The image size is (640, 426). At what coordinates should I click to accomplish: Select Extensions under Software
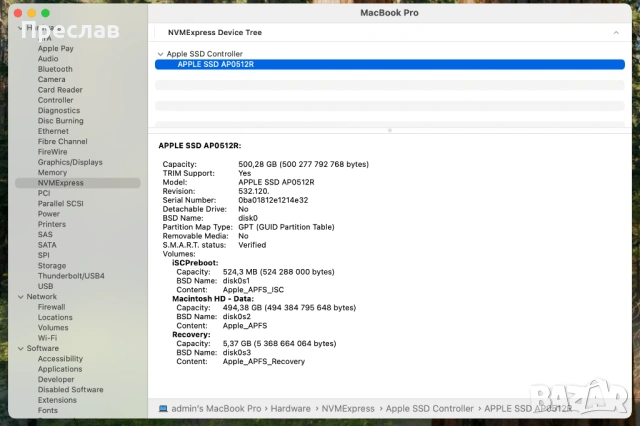57,400
